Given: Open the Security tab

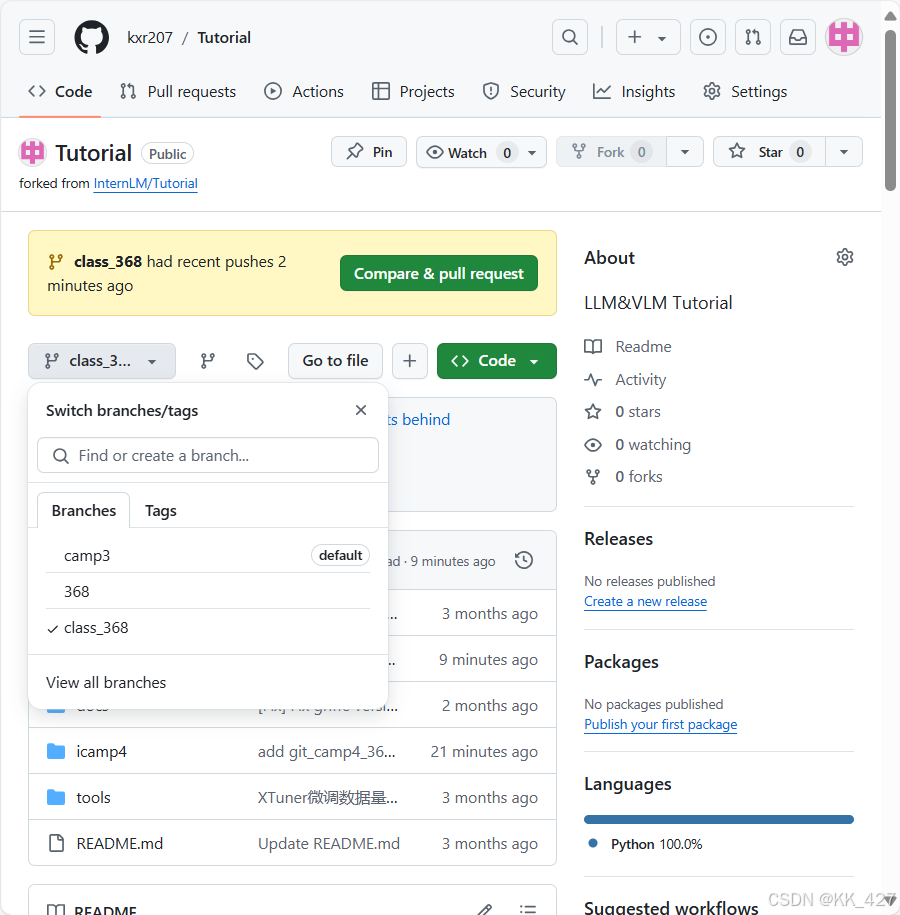Looking at the screenshot, I should 524,92.
